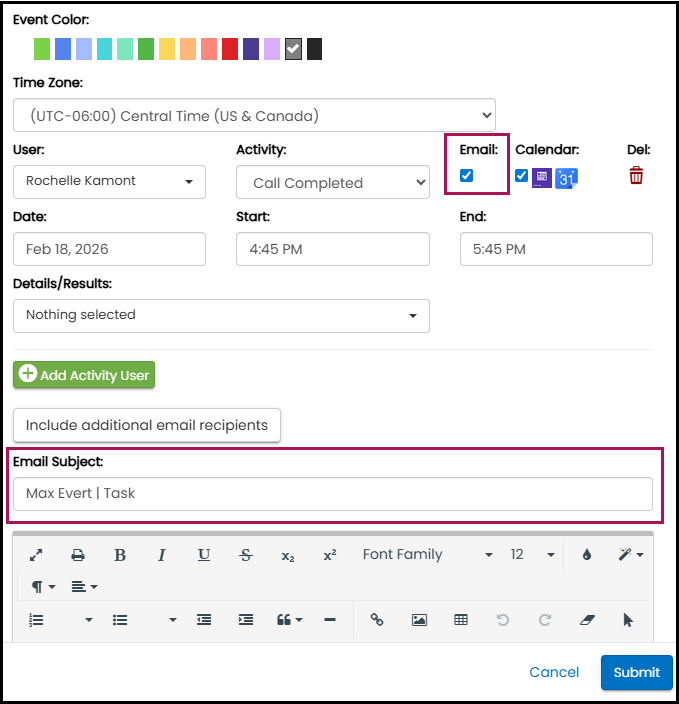Click the Submit button

[x=636, y=672]
